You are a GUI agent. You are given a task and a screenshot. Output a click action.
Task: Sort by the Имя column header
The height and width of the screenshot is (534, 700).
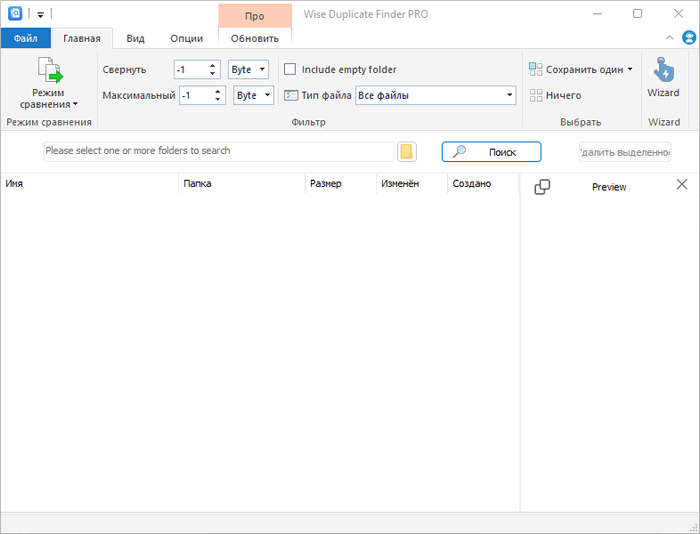[x=89, y=184]
